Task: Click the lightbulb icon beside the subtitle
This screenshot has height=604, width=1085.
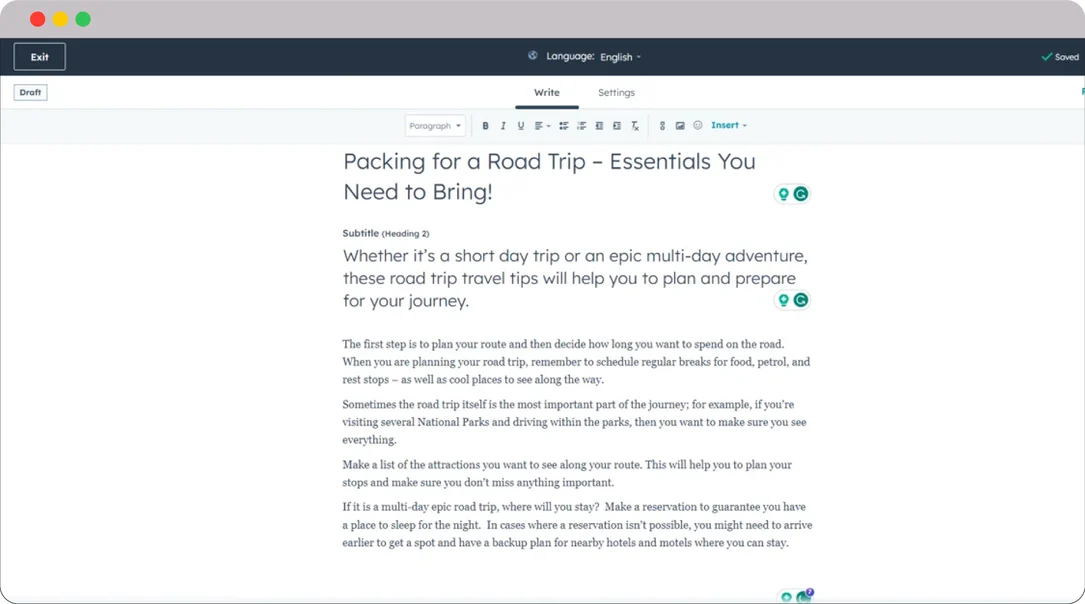Action: click(x=783, y=300)
